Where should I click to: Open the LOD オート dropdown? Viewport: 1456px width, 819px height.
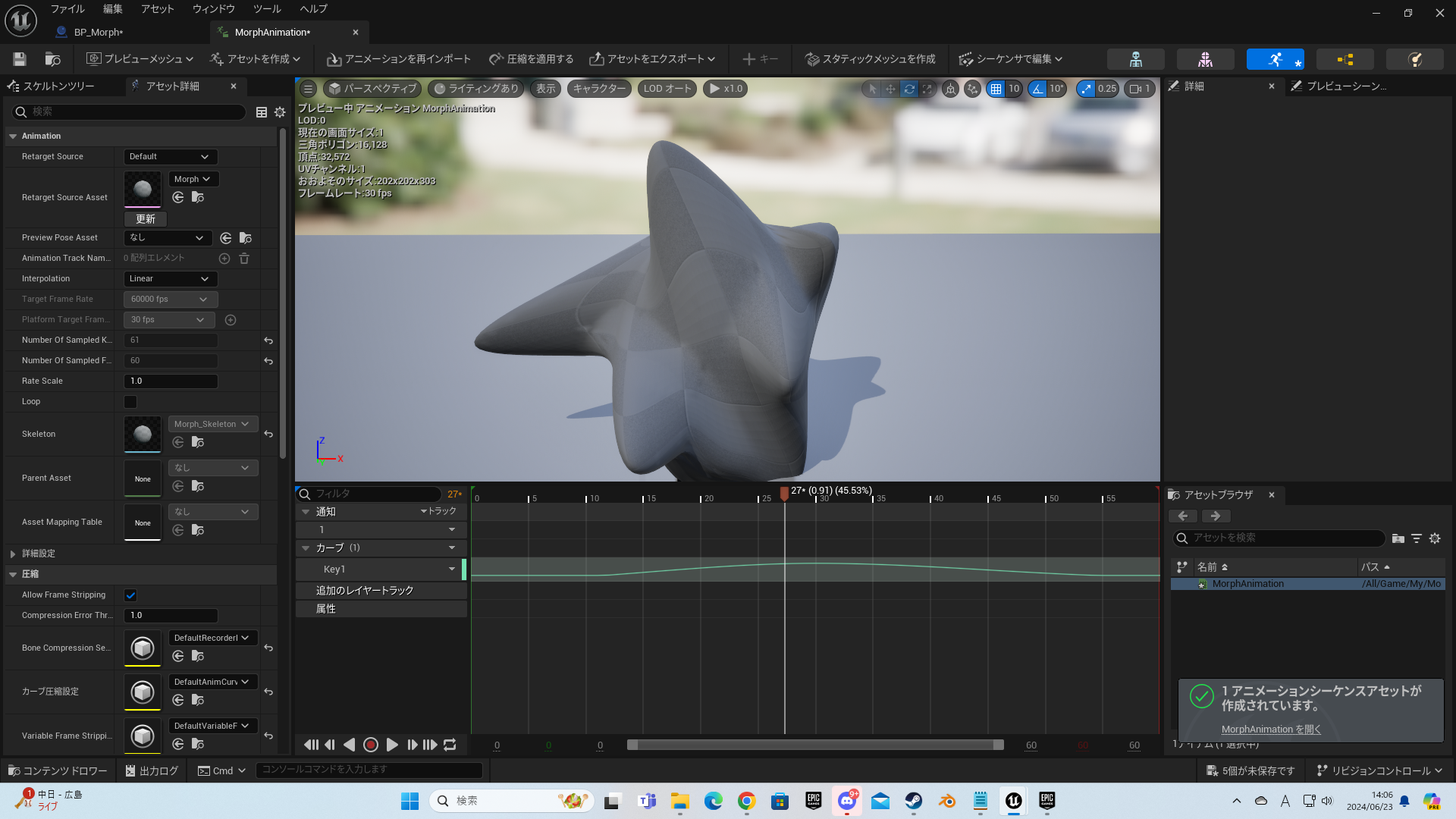(666, 89)
